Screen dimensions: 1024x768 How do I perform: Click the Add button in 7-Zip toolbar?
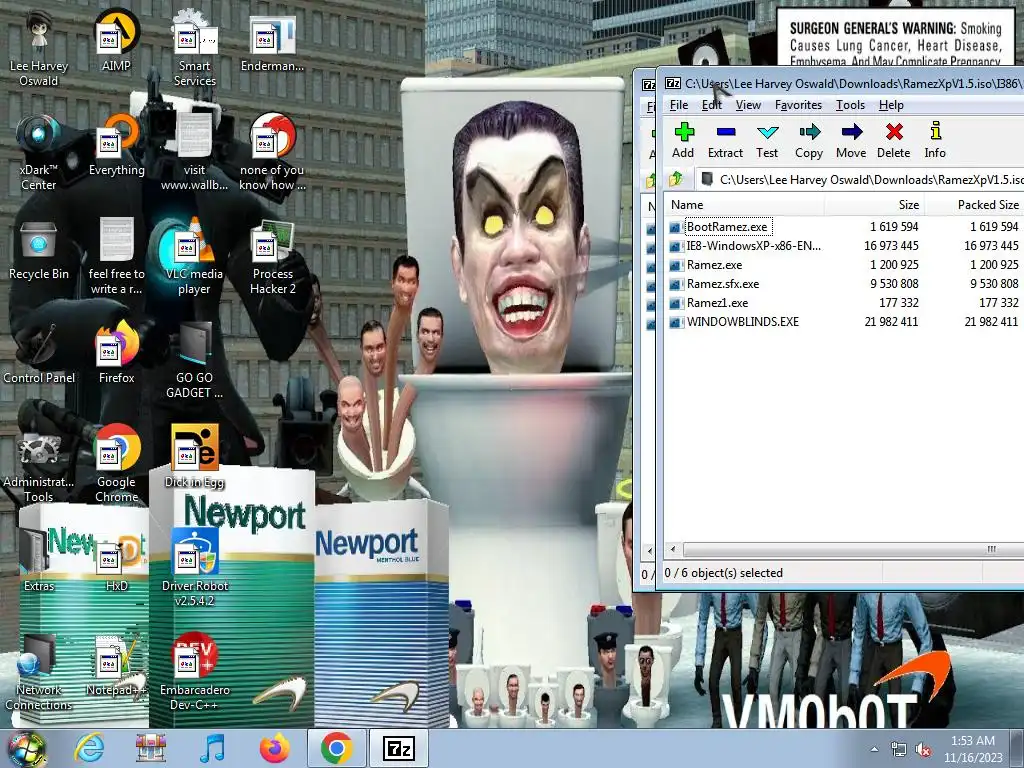point(683,140)
